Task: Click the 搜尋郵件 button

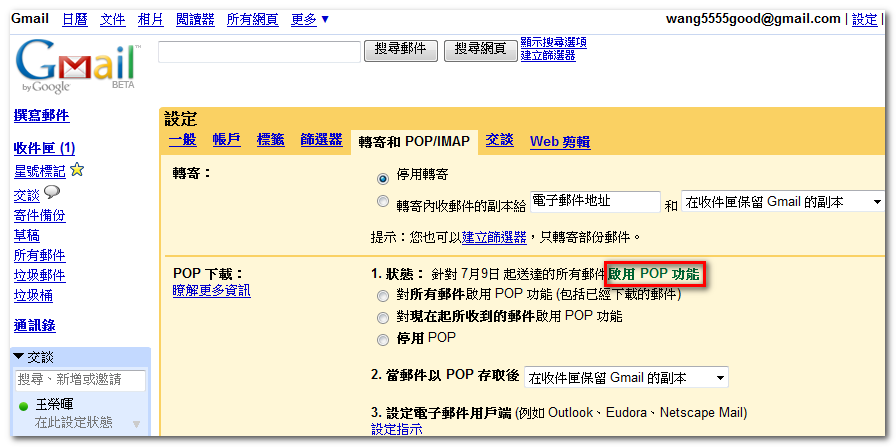Action: point(401,49)
